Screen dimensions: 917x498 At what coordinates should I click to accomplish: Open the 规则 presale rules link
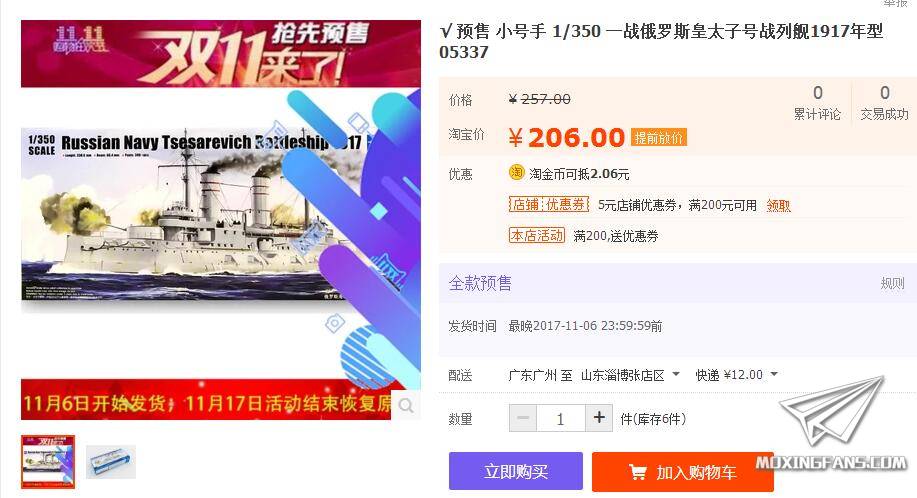pyautogui.click(x=892, y=284)
